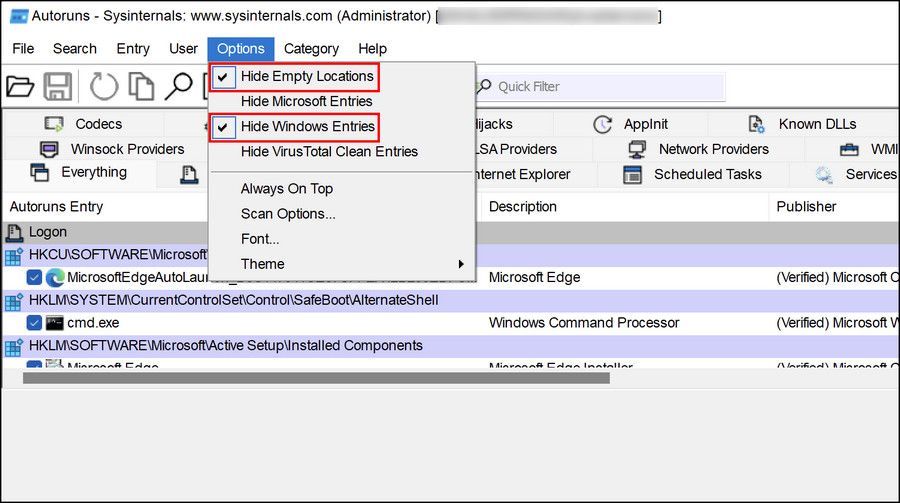
Task: Click the registry icon beside HKCU\SOFTWARE\Microsoft
Action: (x=14, y=256)
